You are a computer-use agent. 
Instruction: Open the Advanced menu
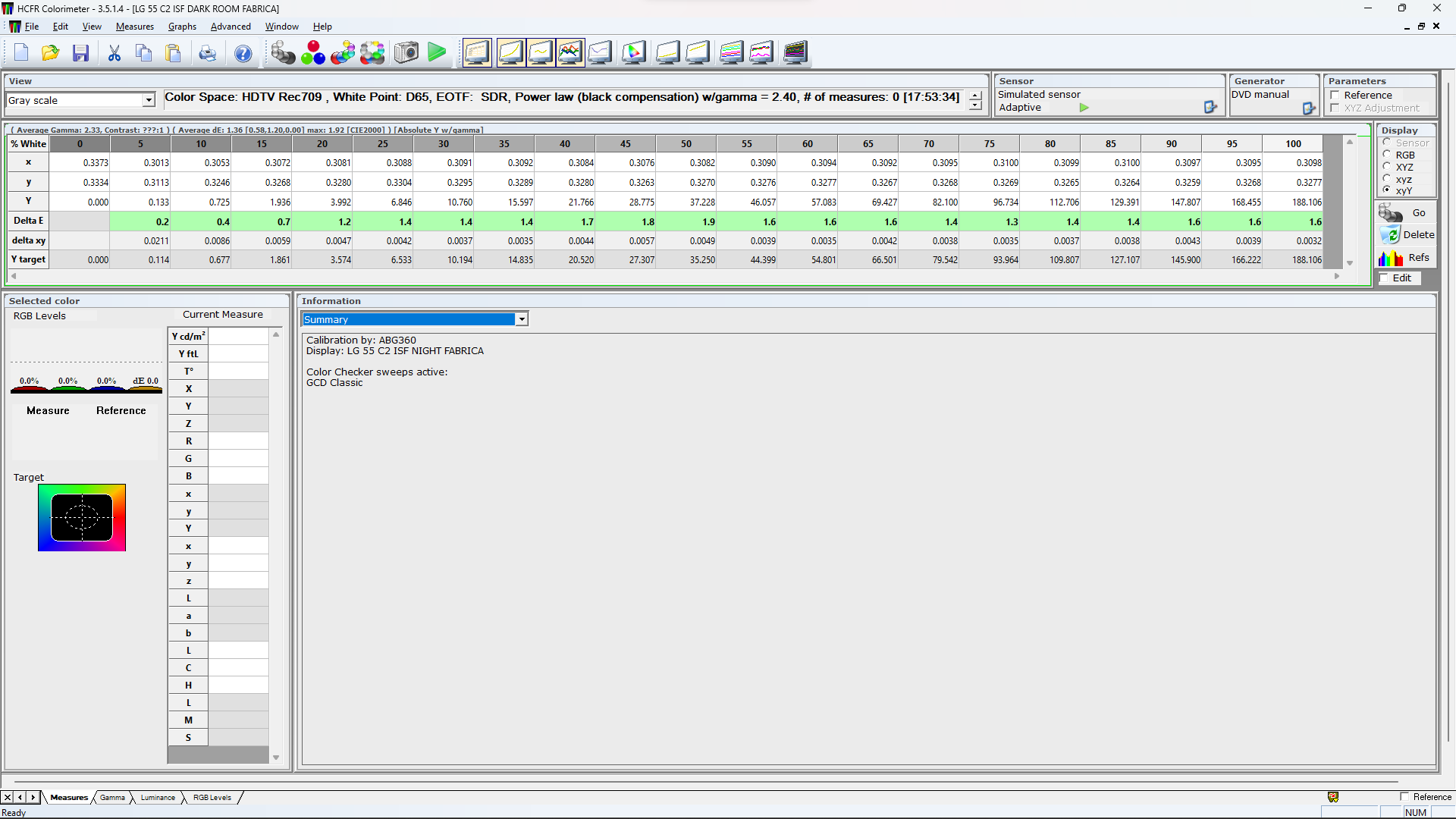(231, 27)
